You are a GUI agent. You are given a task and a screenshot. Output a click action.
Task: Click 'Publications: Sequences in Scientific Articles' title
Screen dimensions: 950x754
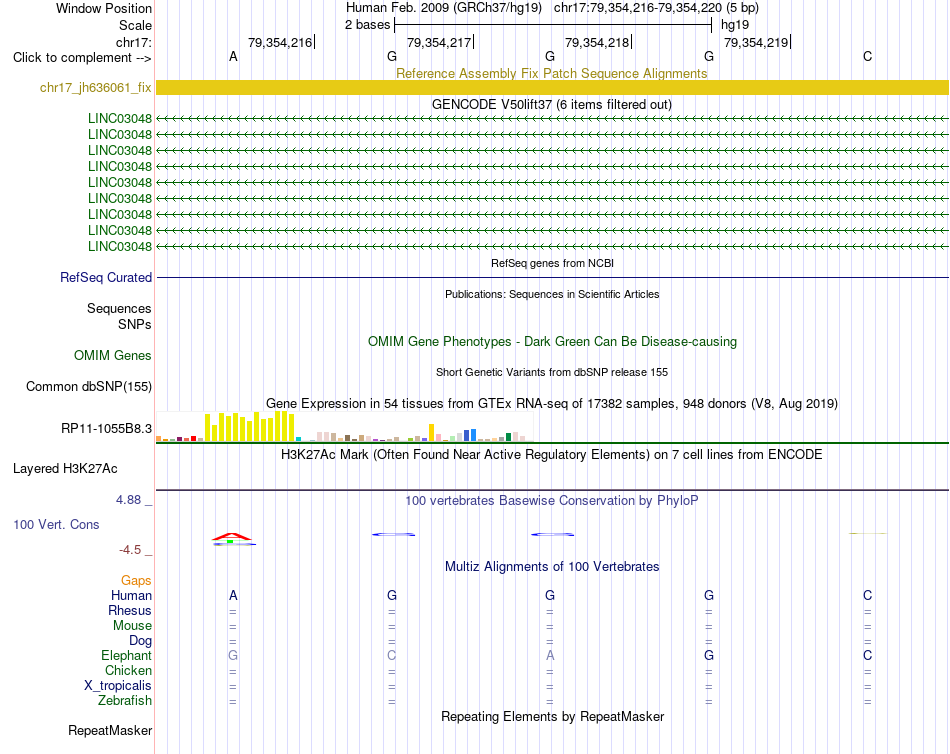click(552, 294)
